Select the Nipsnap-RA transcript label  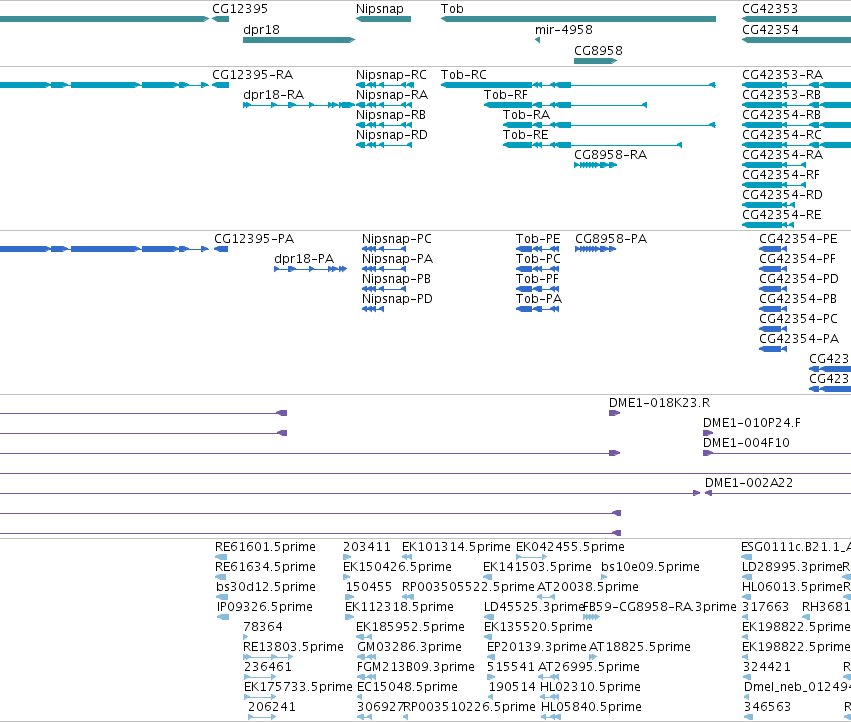point(391,95)
